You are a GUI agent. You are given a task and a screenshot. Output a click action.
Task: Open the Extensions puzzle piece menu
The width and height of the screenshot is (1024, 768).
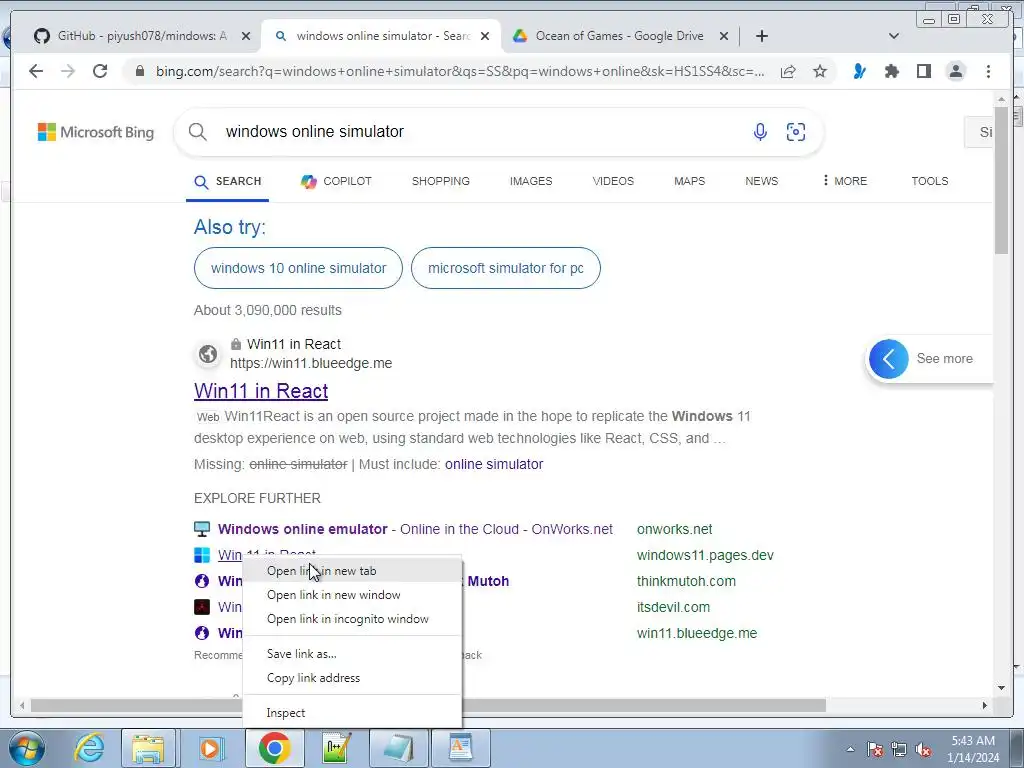tap(891, 71)
